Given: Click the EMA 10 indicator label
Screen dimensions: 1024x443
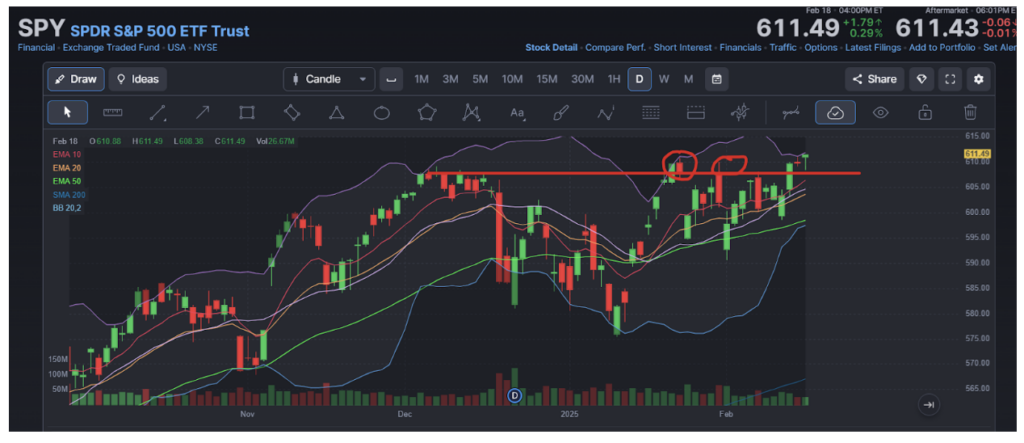Looking at the screenshot, I should pos(67,155).
